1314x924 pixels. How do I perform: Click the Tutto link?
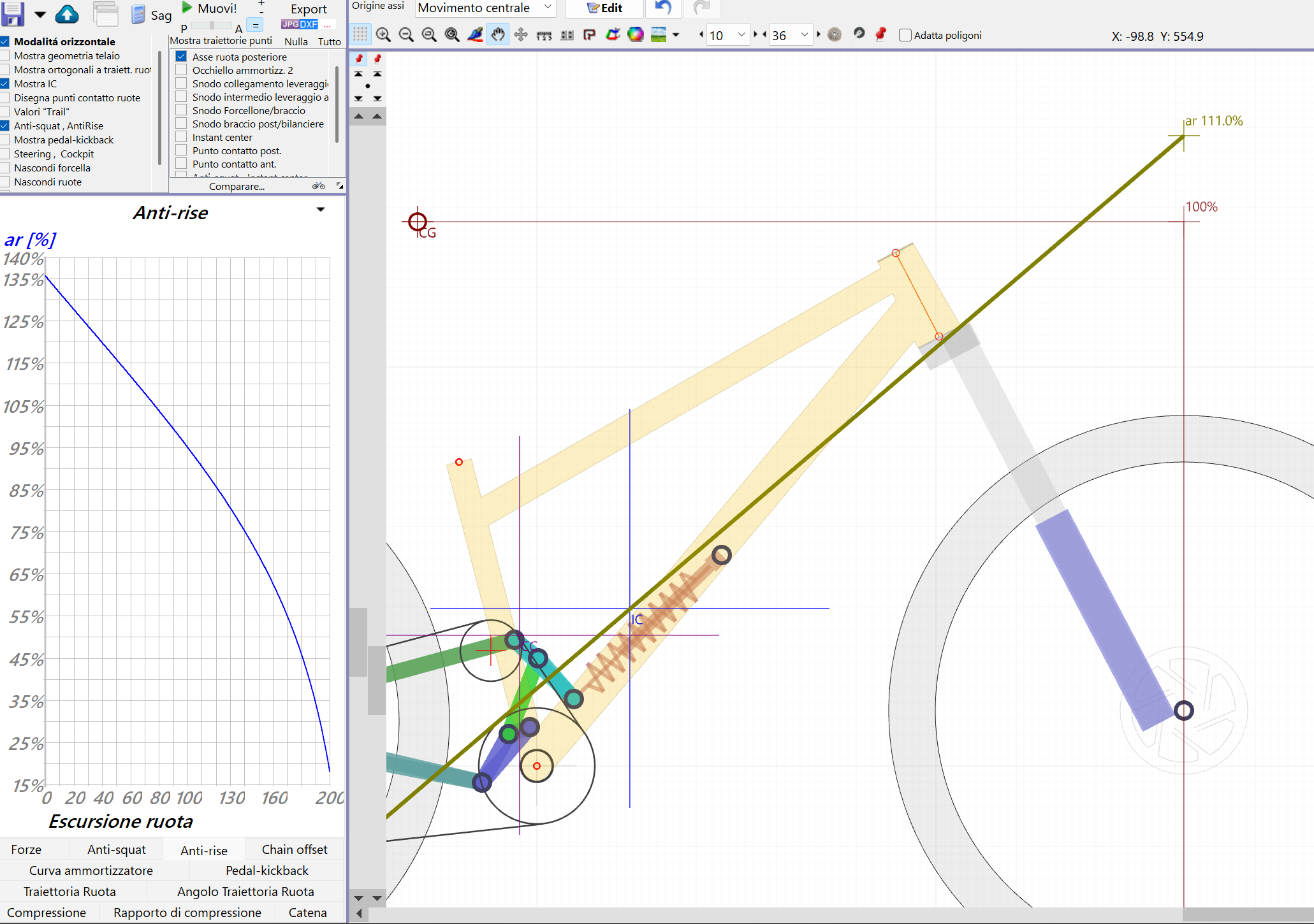click(330, 41)
